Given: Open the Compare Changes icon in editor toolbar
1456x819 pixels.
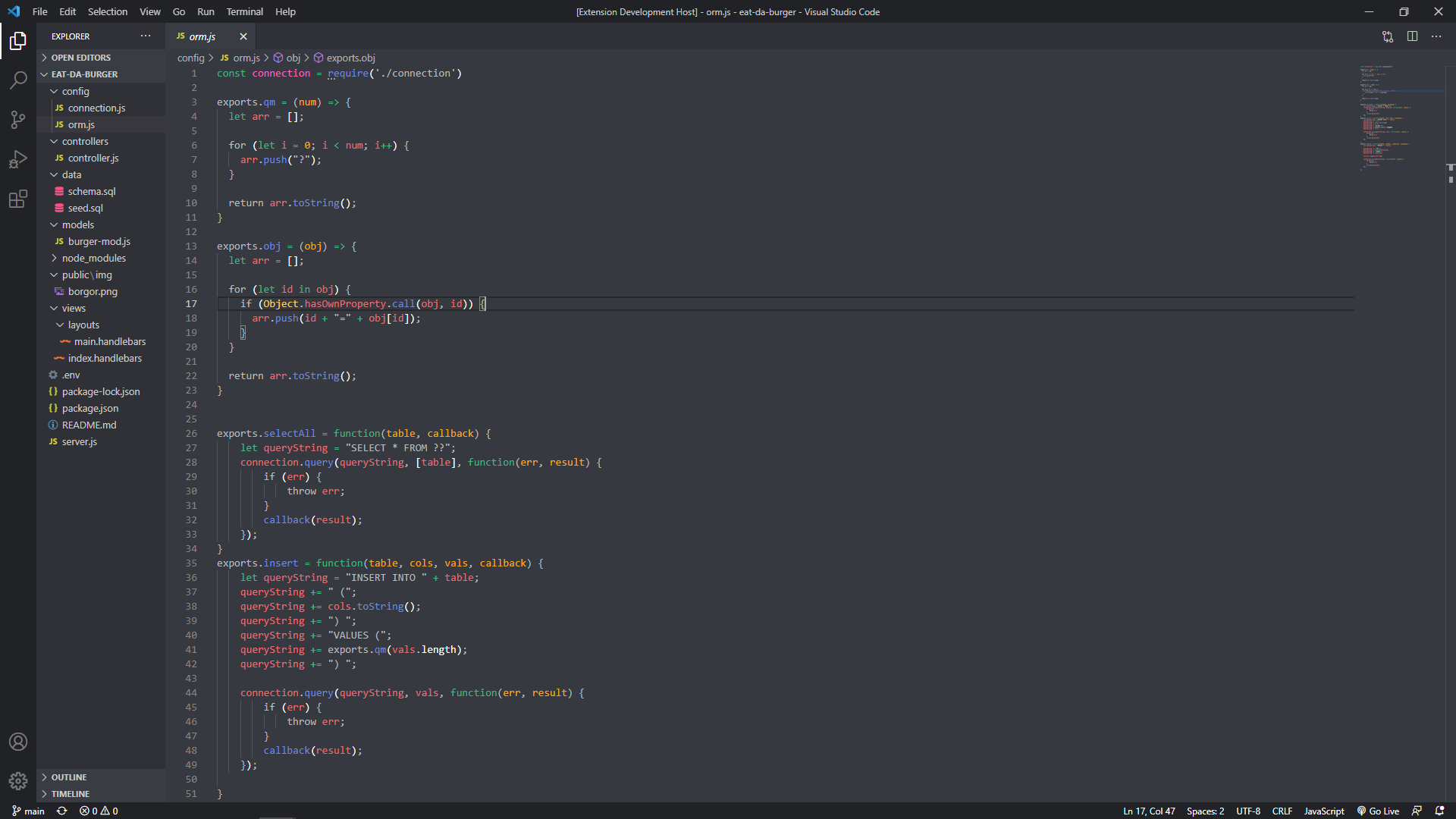Looking at the screenshot, I should [x=1387, y=36].
